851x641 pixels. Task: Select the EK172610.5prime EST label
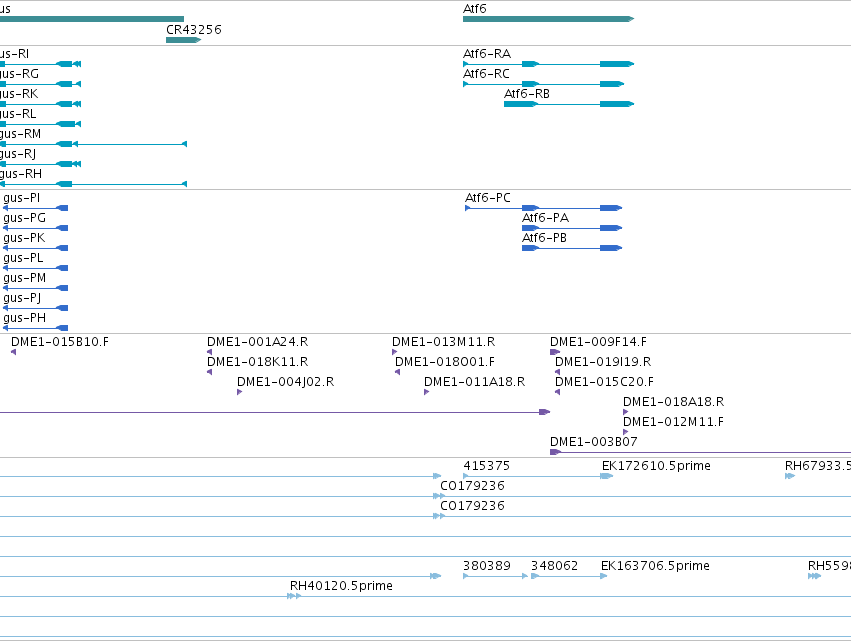coord(656,466)
